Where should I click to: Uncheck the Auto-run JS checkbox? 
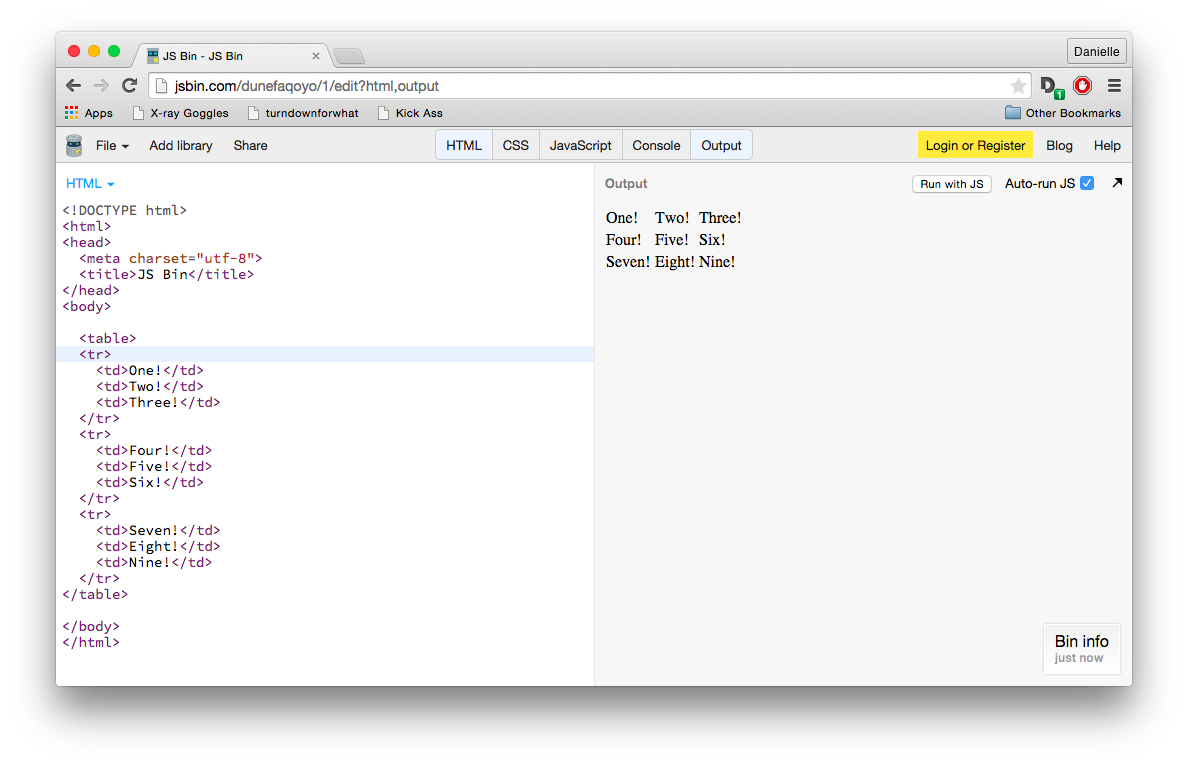click(1086, 183)
